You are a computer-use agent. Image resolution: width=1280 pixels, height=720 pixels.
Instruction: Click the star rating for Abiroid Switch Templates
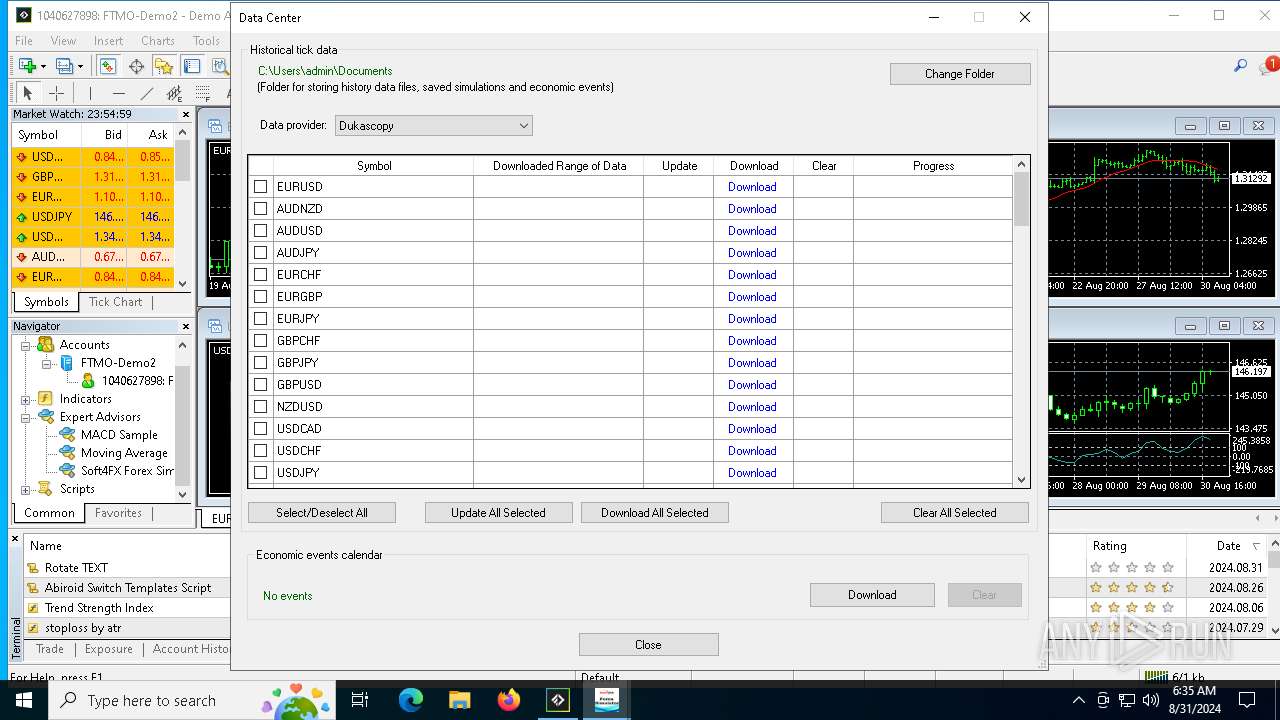(x=1132, y=588)
